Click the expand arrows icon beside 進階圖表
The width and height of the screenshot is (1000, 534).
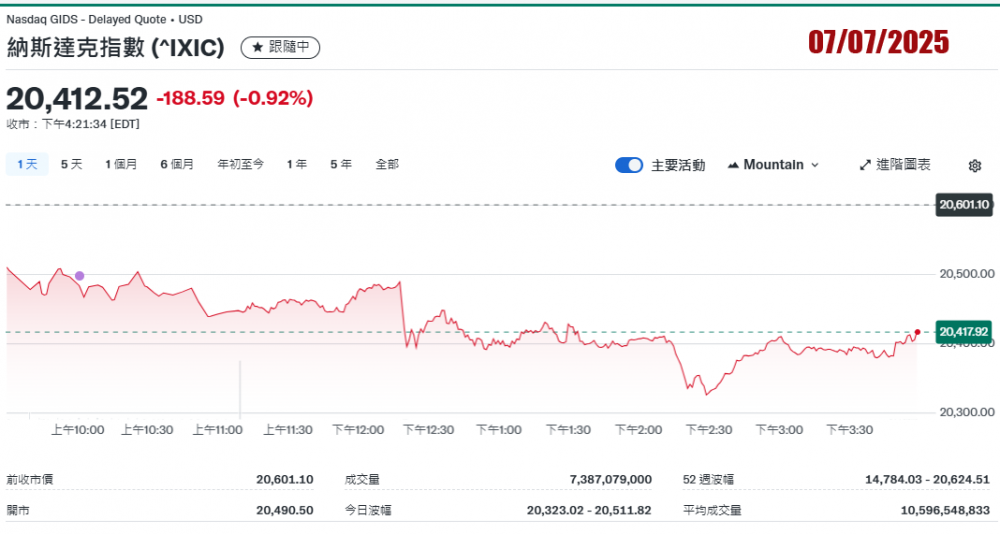[x=865, y=165]
